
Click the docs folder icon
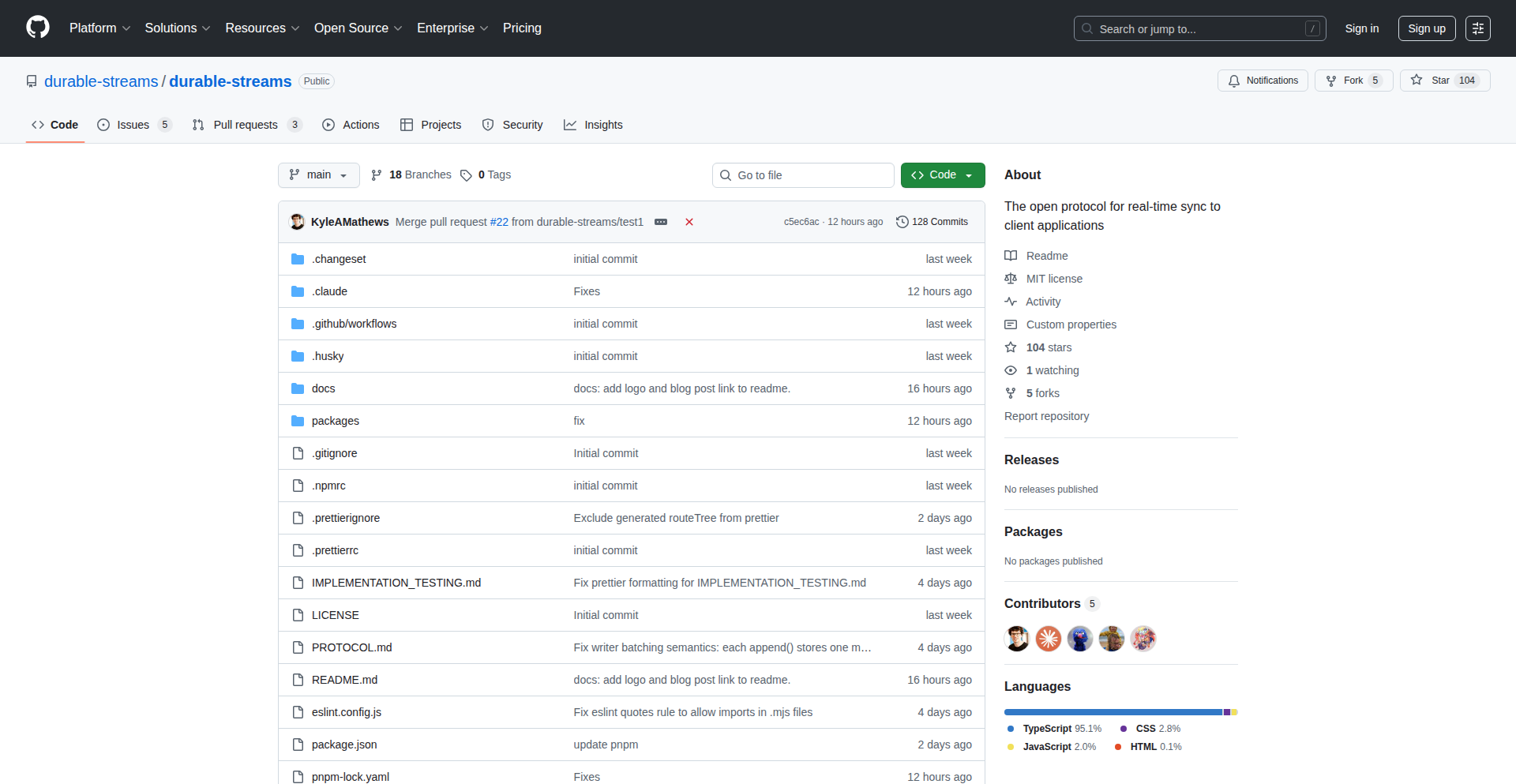click(298, 388)
